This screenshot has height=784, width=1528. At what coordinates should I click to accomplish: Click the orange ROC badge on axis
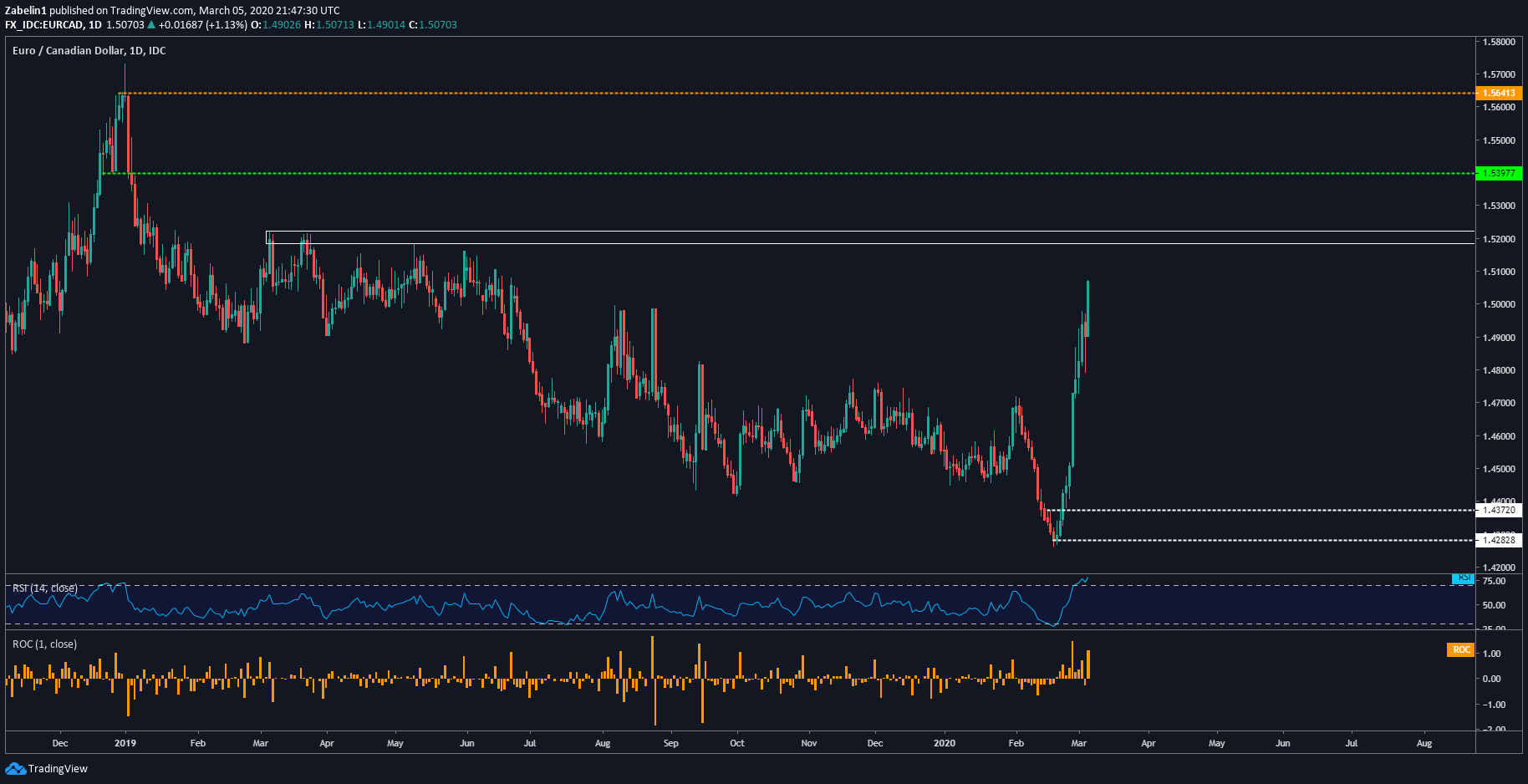(1461, 649)
